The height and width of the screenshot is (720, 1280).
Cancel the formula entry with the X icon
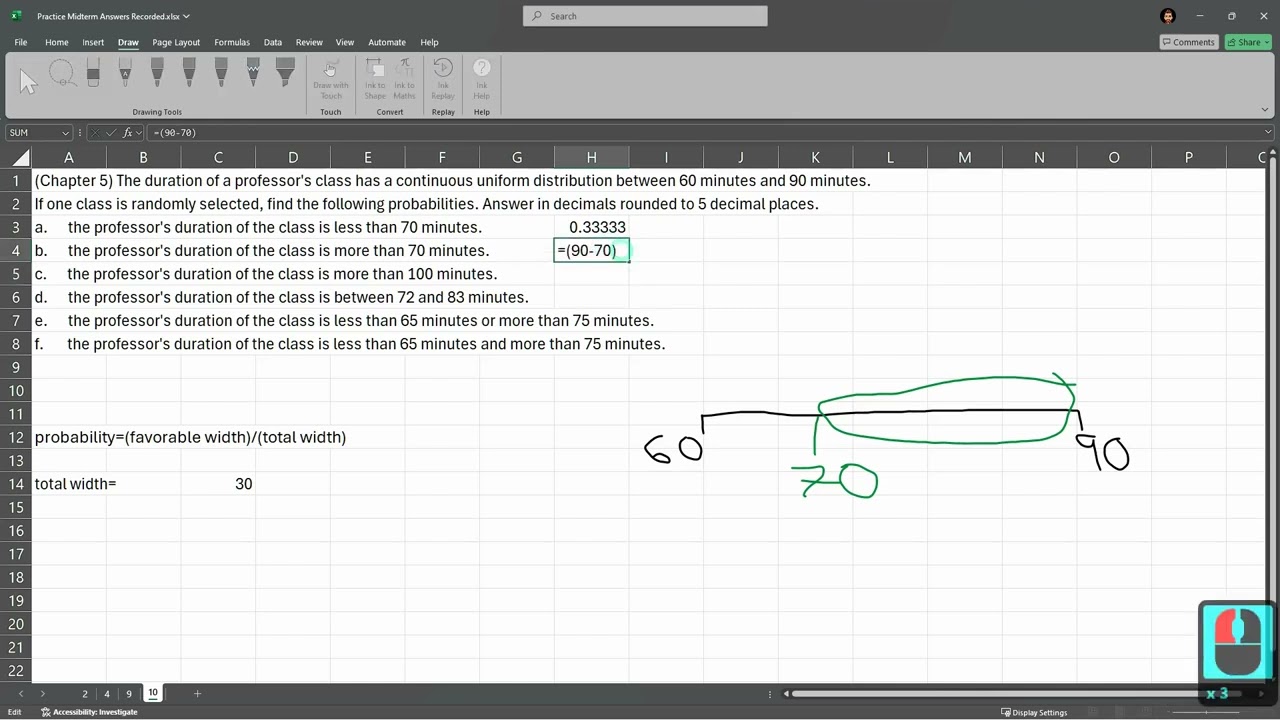point(96,132)
